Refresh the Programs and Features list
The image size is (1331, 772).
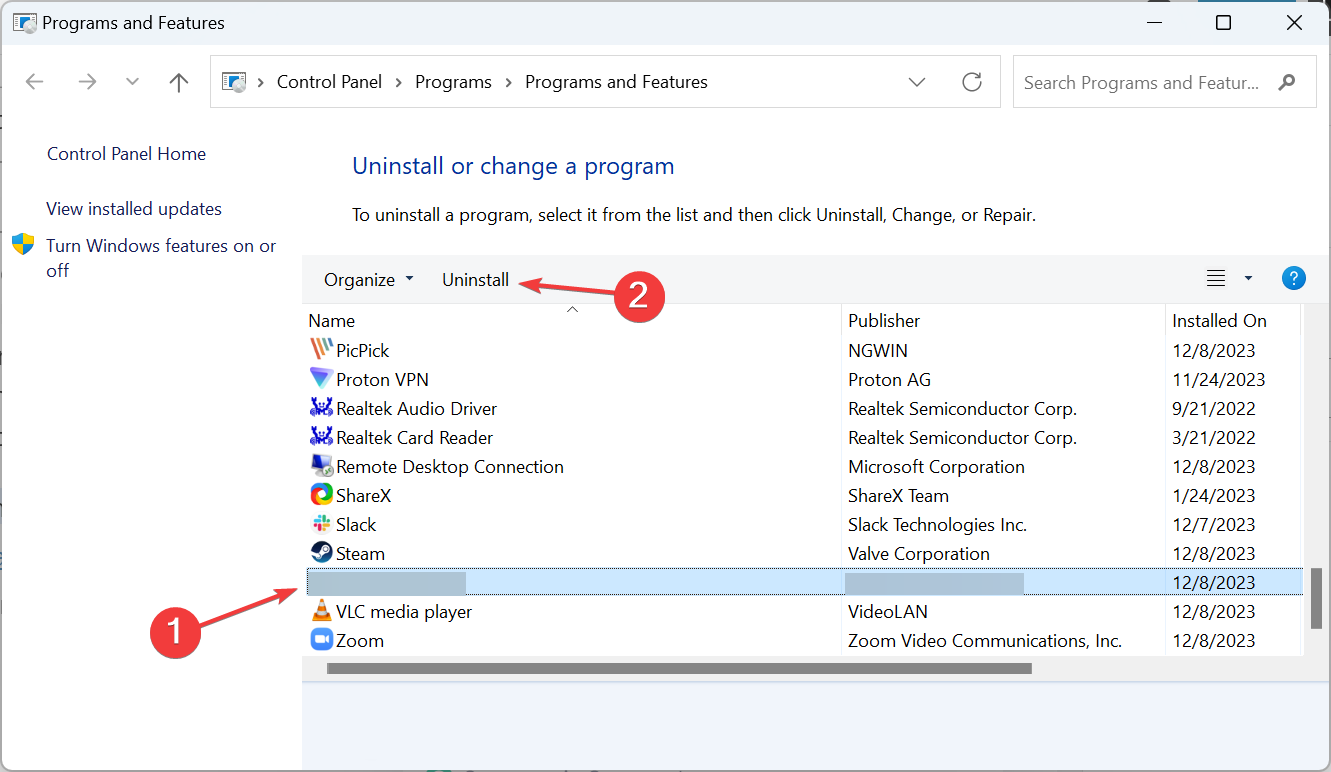[x=972, y=82]
